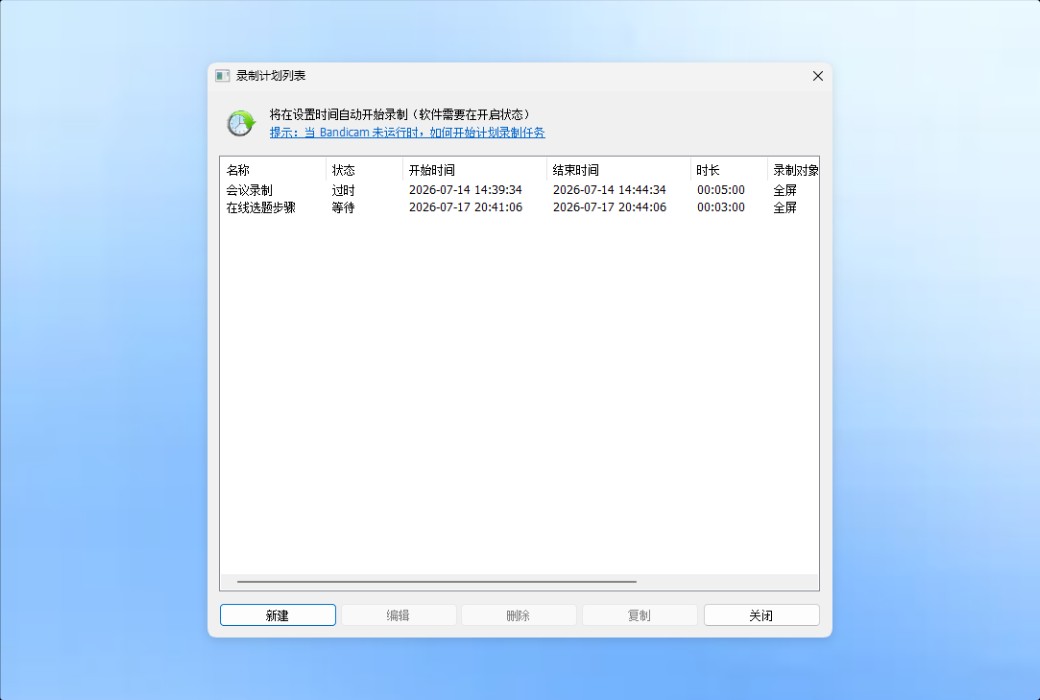Screen dimensions: 1040x700
Task: Close the 录制计划列表 dialog via X
Action: coord(818,76)
